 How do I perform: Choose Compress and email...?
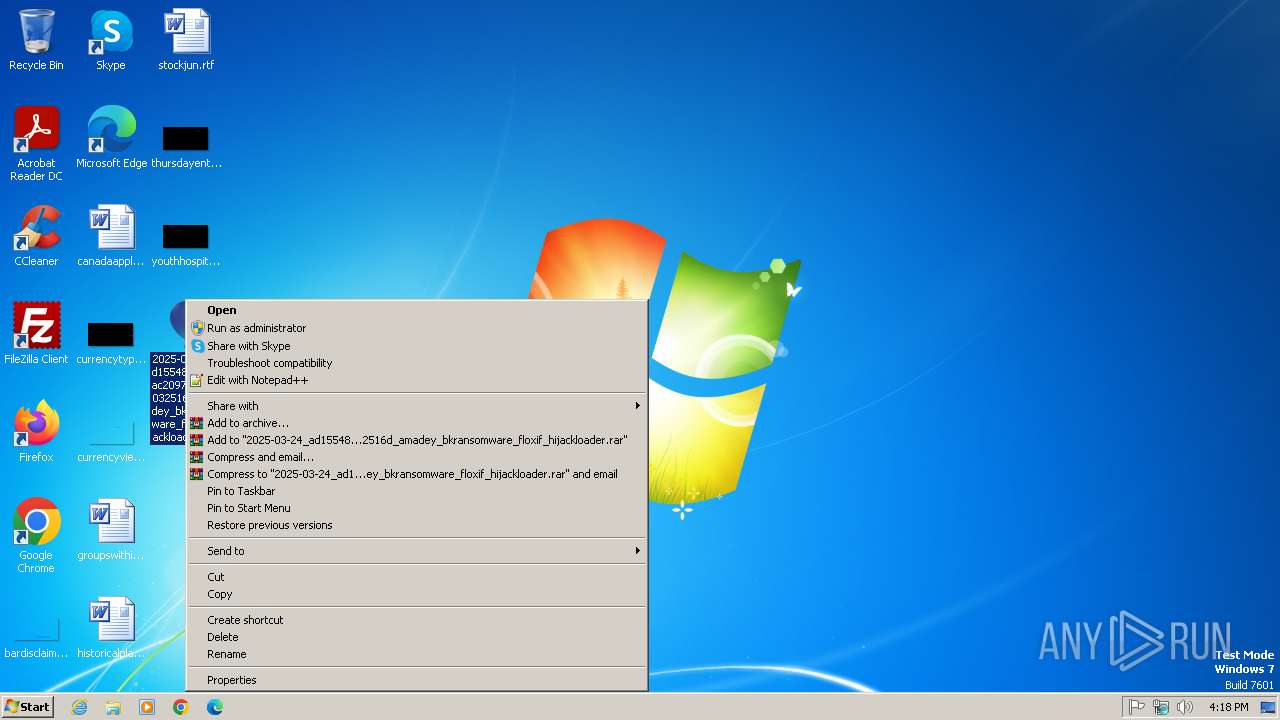point(418,457)
